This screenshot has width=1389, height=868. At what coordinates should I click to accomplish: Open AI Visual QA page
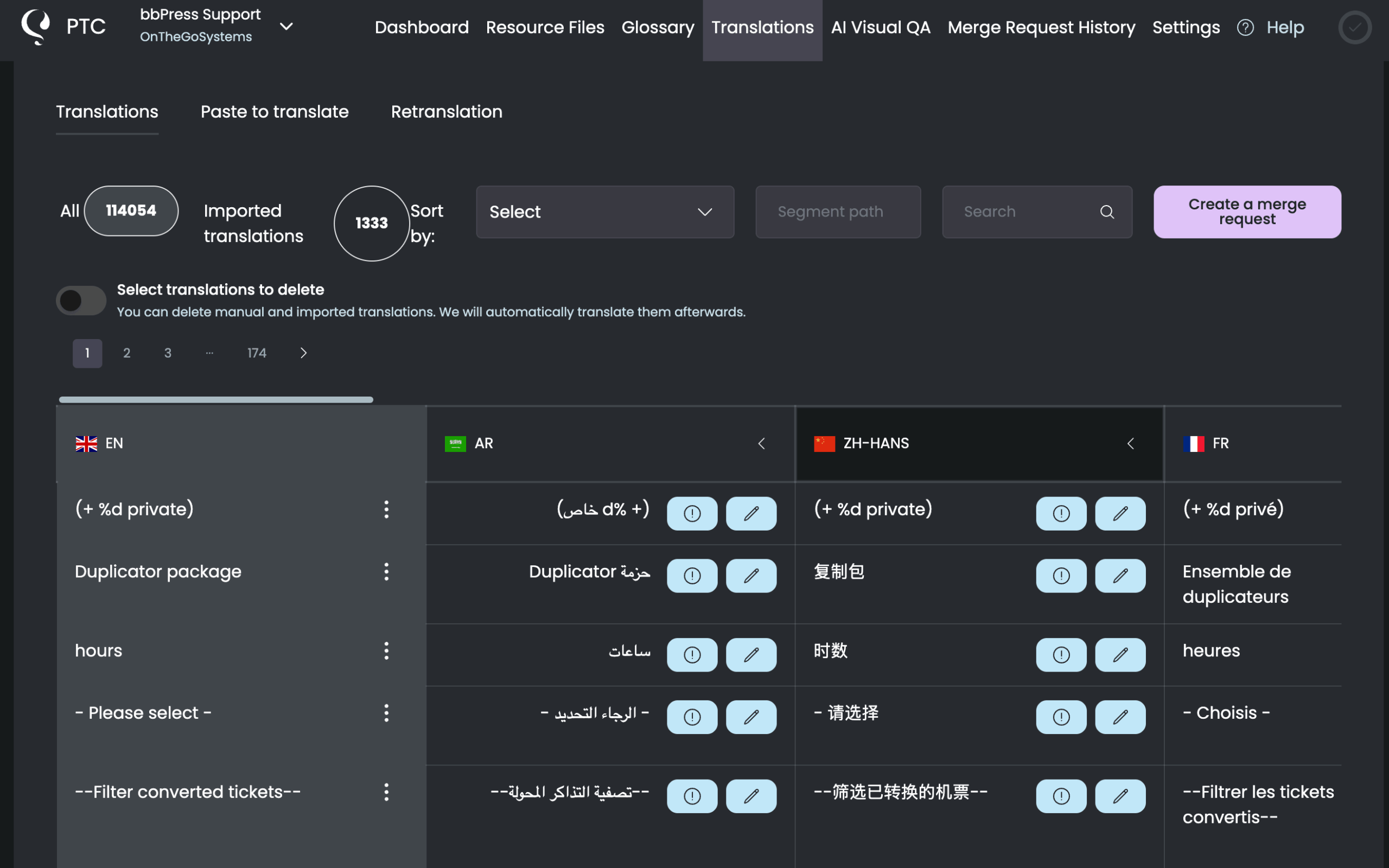(881, 27)
